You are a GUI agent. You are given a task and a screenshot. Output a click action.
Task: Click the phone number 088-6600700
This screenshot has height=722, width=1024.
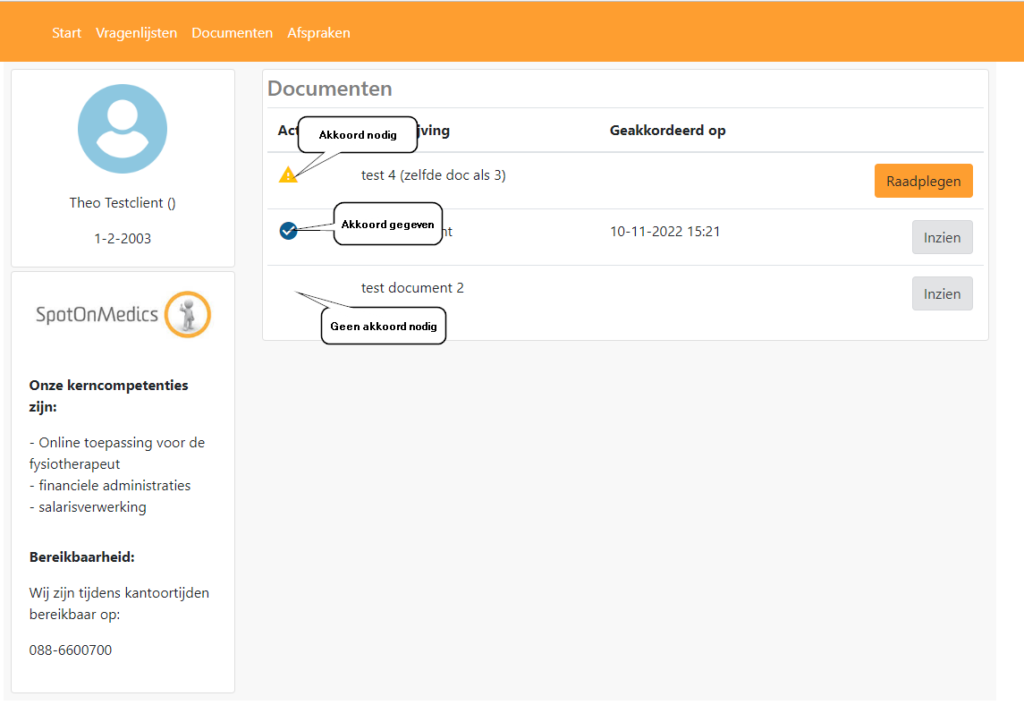coord(70,650)
